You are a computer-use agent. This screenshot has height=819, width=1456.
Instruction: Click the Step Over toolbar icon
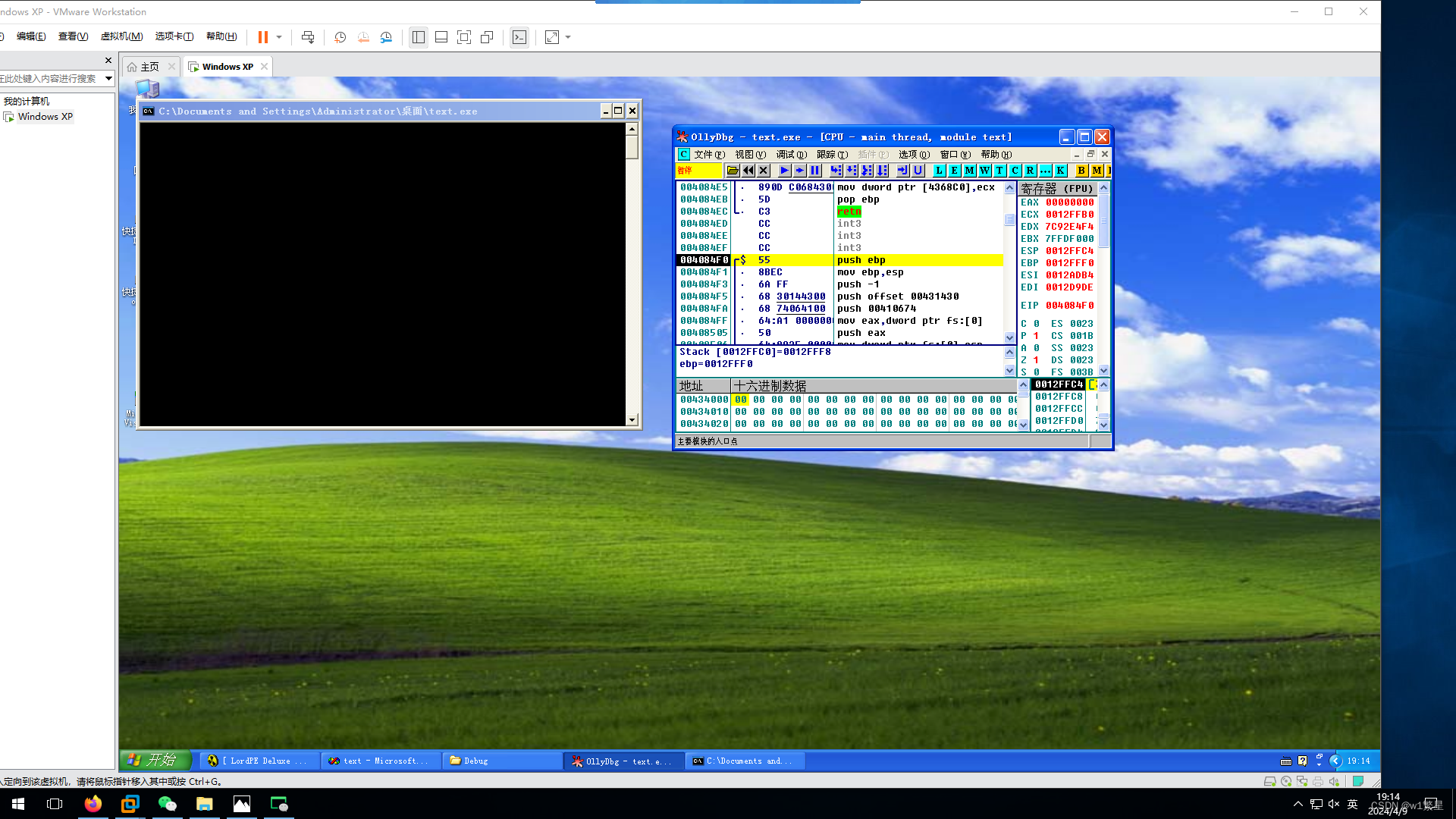tap(851, 171)
